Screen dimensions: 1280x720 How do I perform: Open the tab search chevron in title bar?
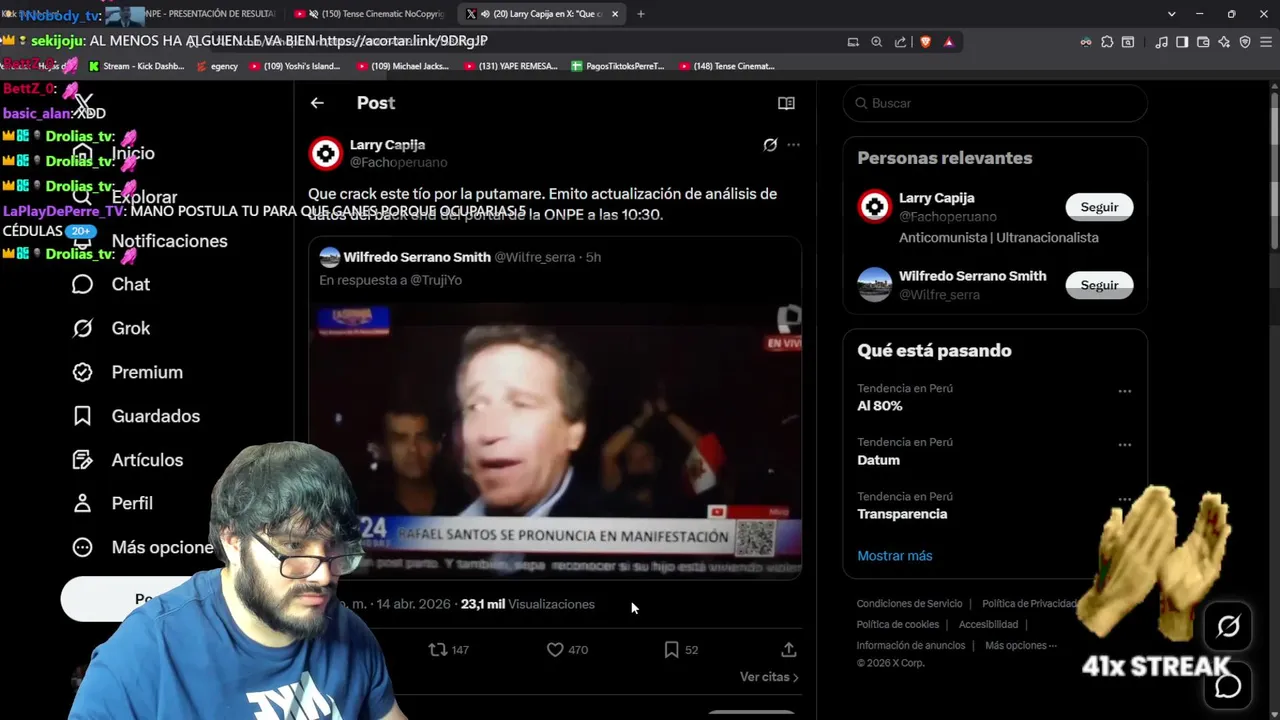[x=1171, y=14]
